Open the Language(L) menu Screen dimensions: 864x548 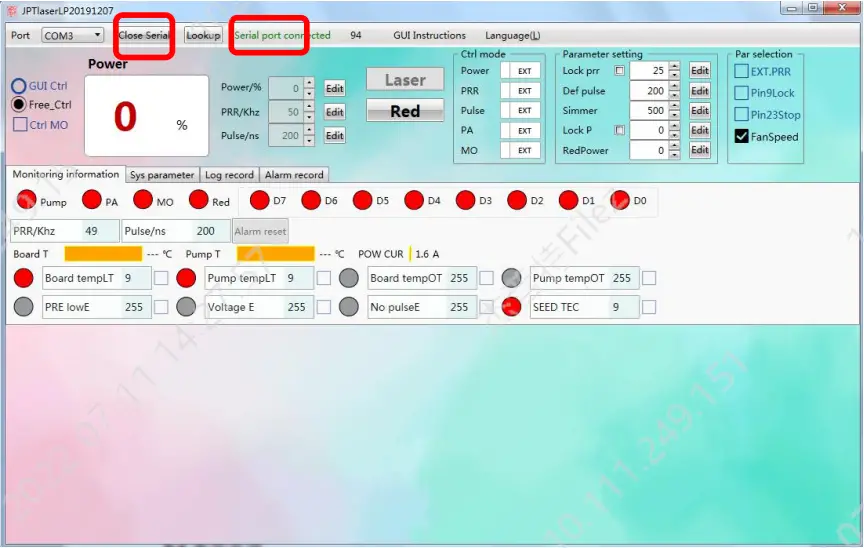pyautogui.click(x=512, y=35)
